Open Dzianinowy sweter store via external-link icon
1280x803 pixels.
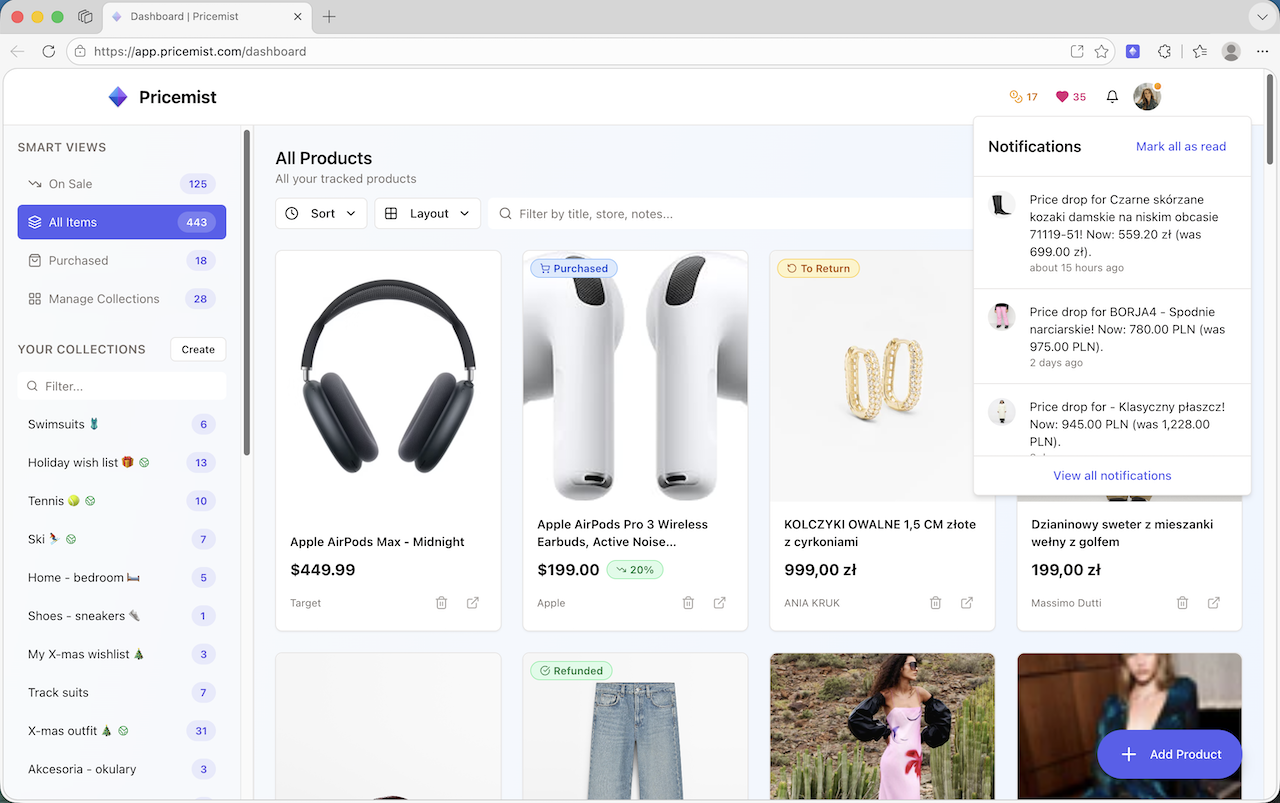click(1213, 603)
